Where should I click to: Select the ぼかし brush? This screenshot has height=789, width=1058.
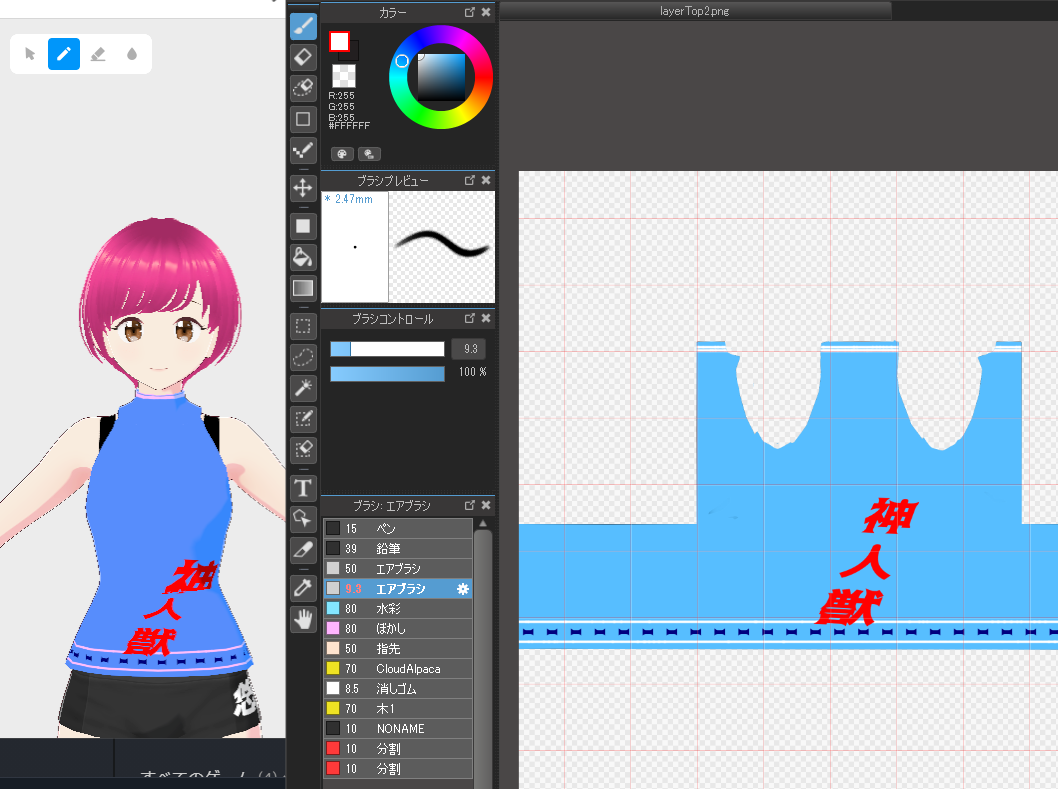tap(398, 628)
